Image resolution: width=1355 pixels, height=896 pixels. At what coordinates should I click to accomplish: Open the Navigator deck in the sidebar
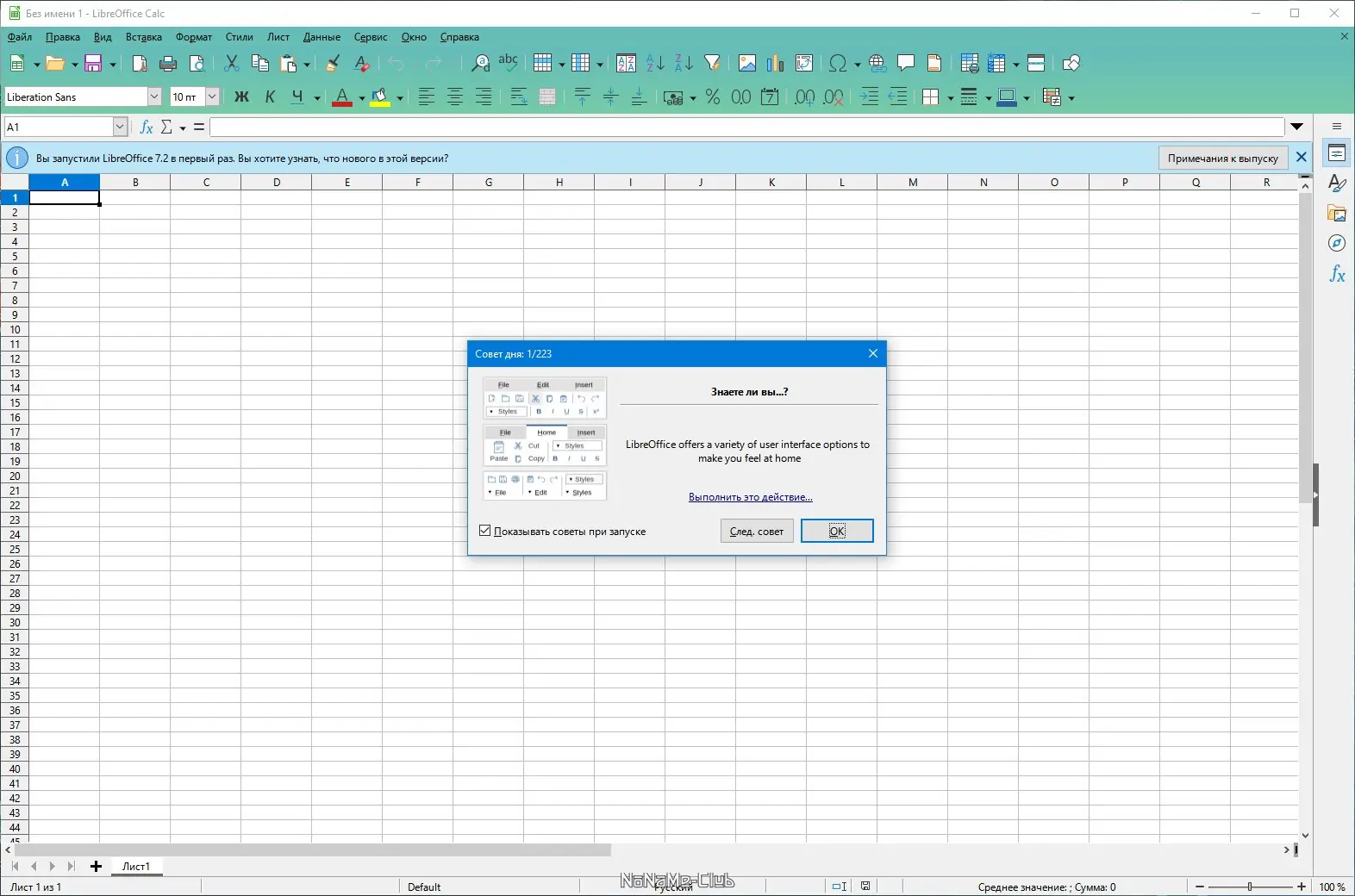point(1337,244)
